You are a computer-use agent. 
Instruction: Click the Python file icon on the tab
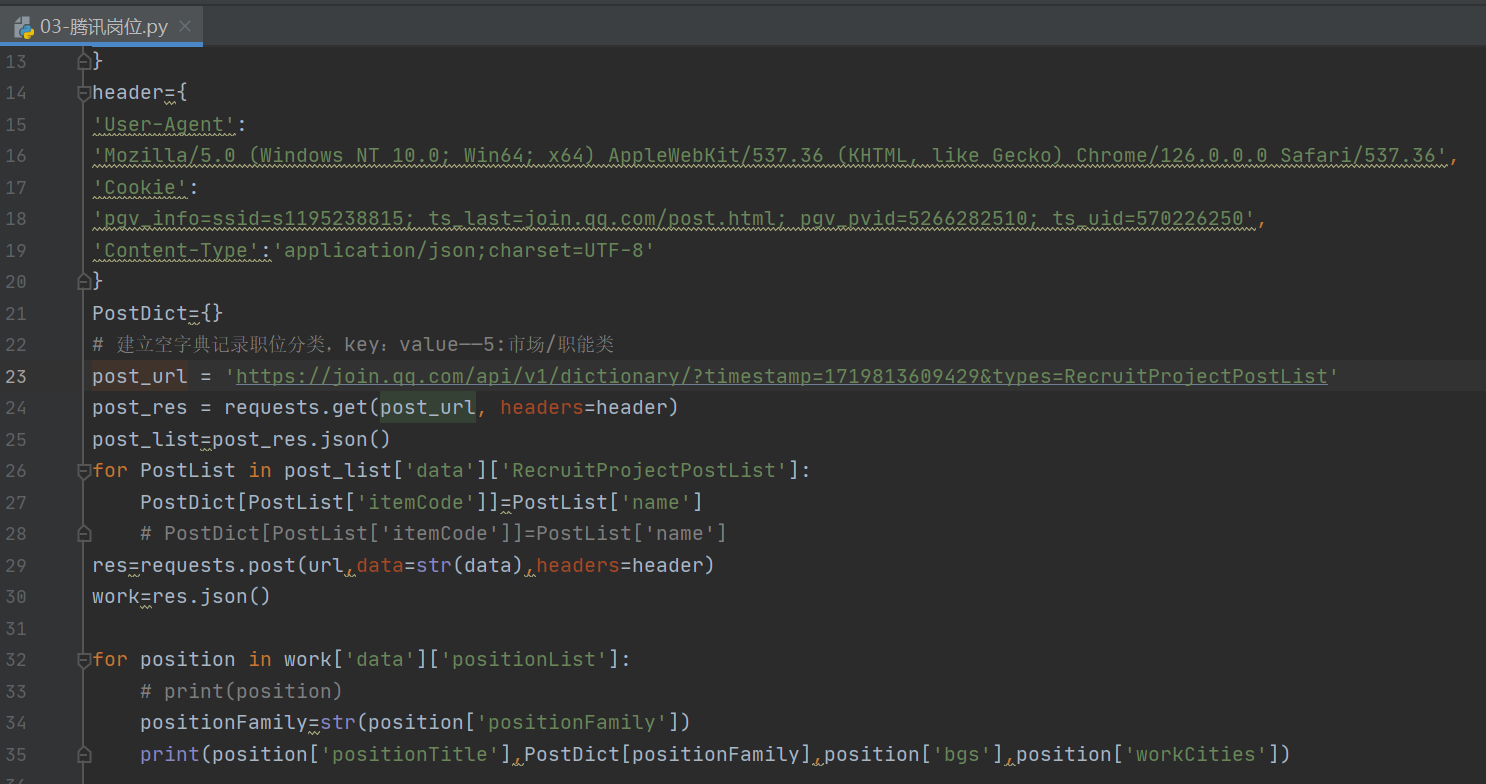24,27
